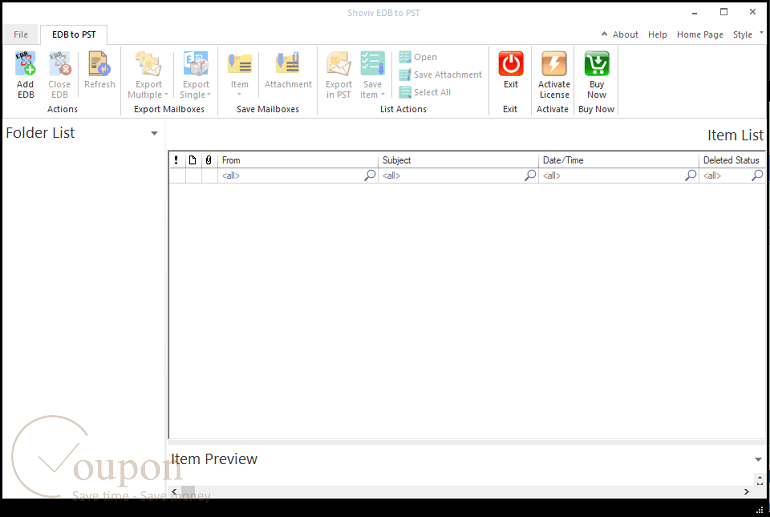Click Select All in List Actions
Viewport: 770px width, 517px height.
click(x=425, y=92)
